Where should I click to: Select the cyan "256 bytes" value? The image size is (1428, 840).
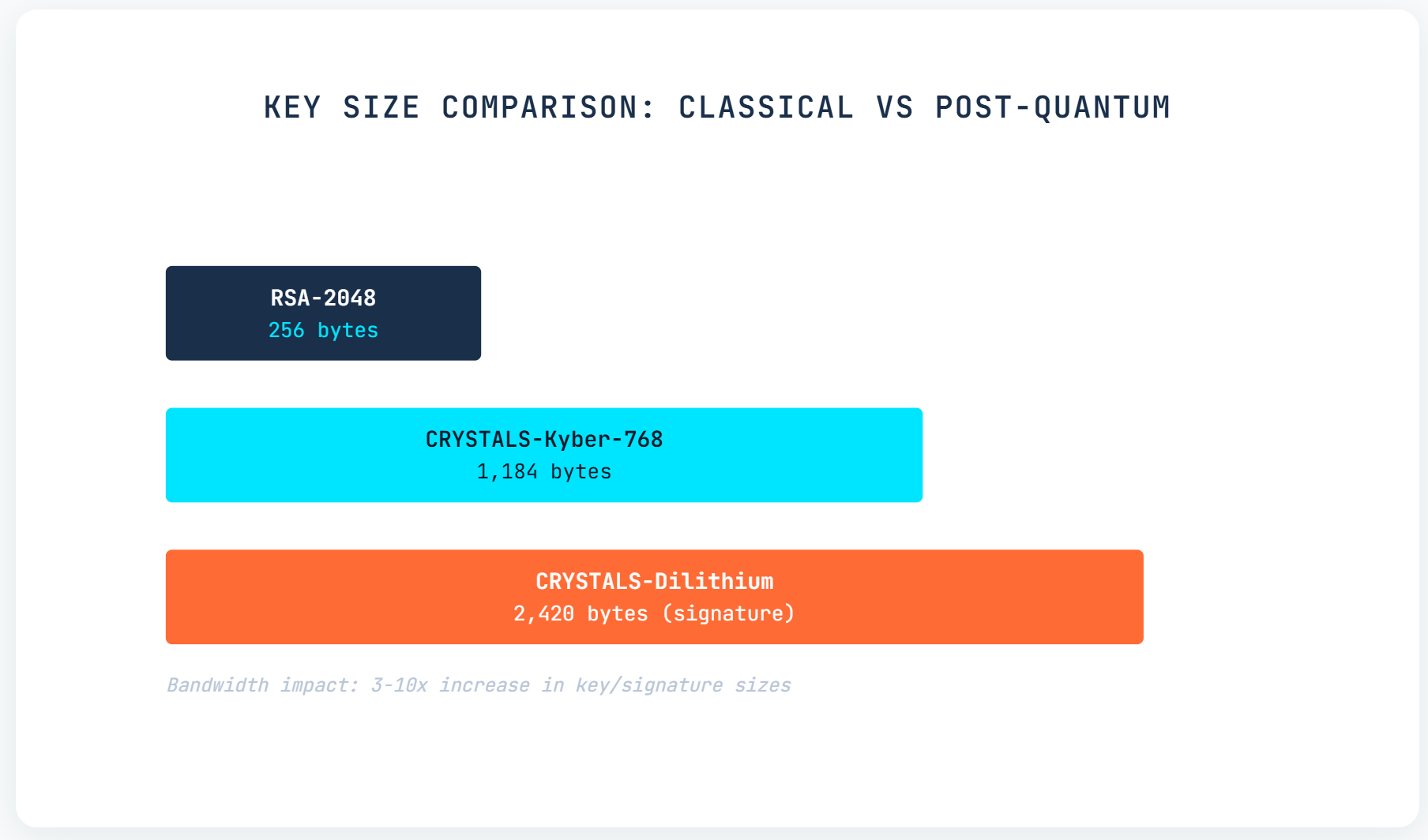(323, 330)
